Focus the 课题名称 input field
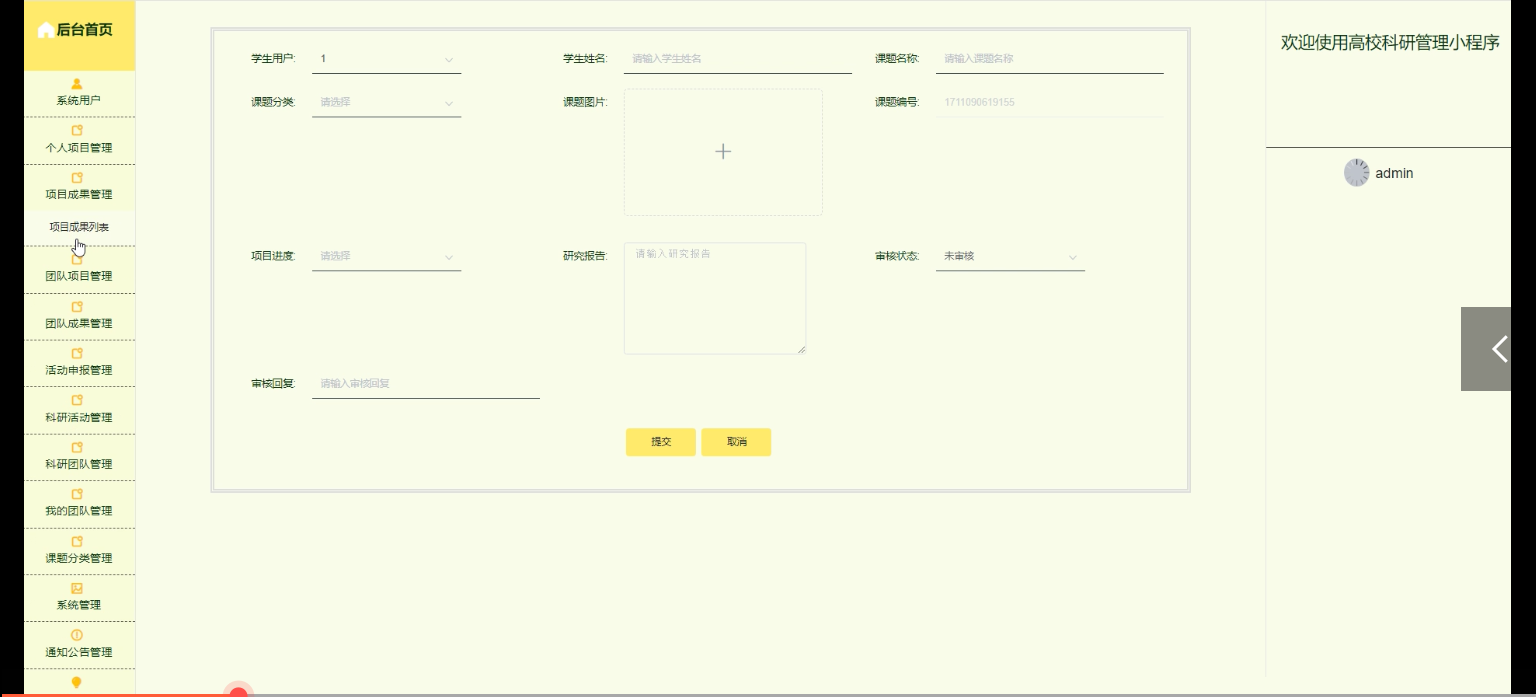This screenshot has height=697, width=1536. (1050, 59)
